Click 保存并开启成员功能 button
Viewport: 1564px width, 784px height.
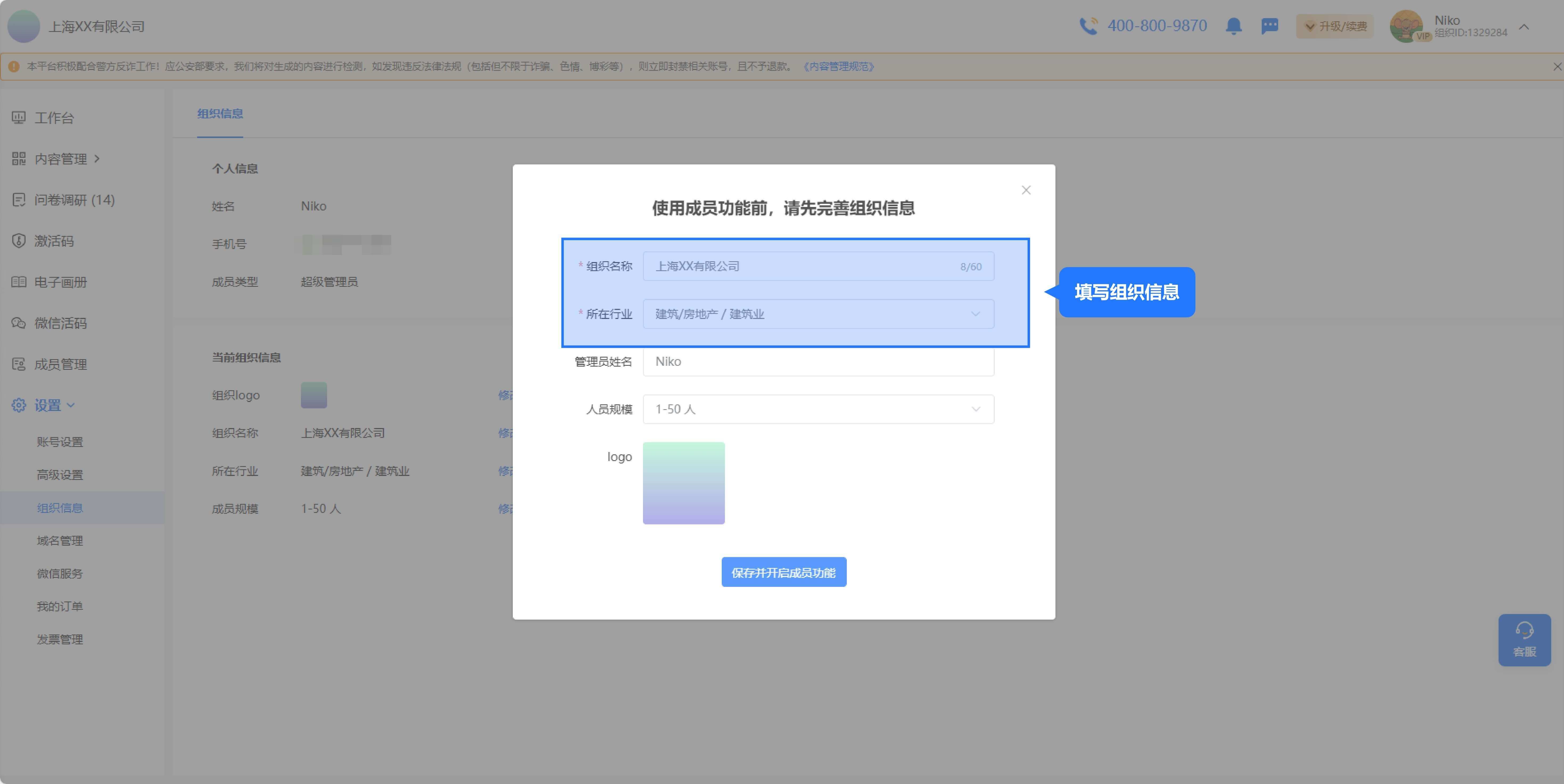pos(783,572)
